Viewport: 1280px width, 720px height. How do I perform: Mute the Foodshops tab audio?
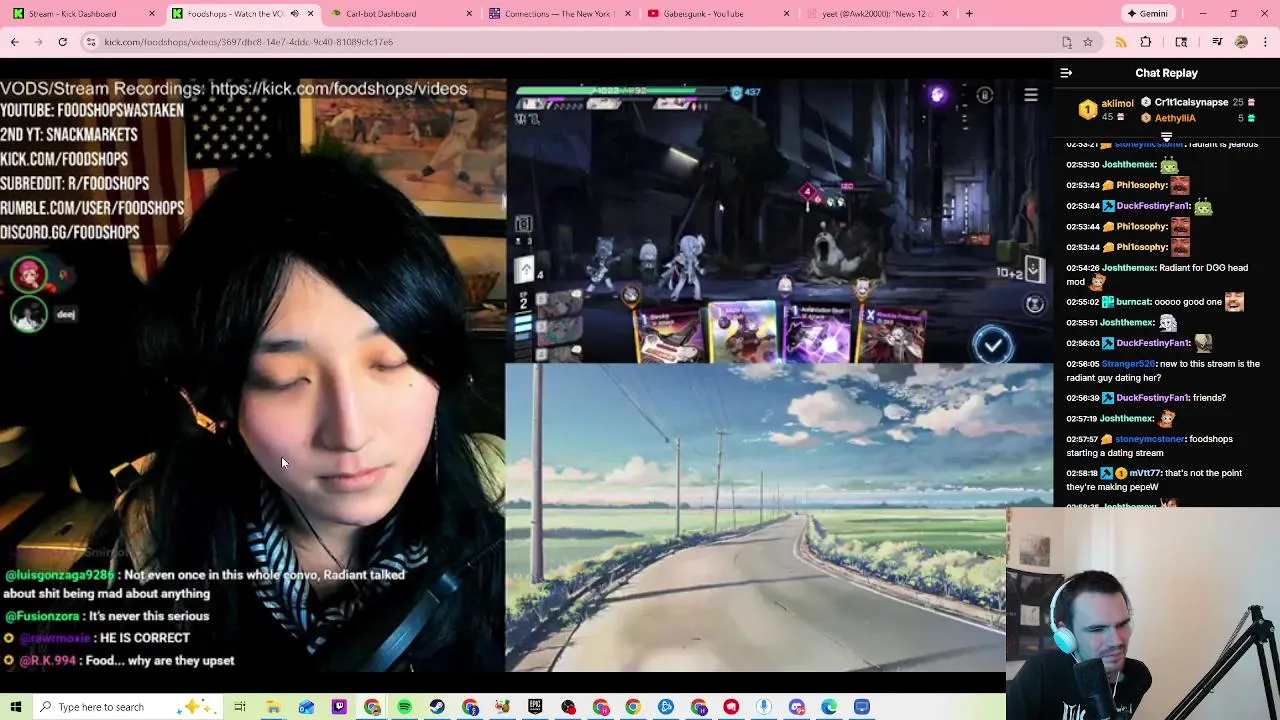point(294,14)
